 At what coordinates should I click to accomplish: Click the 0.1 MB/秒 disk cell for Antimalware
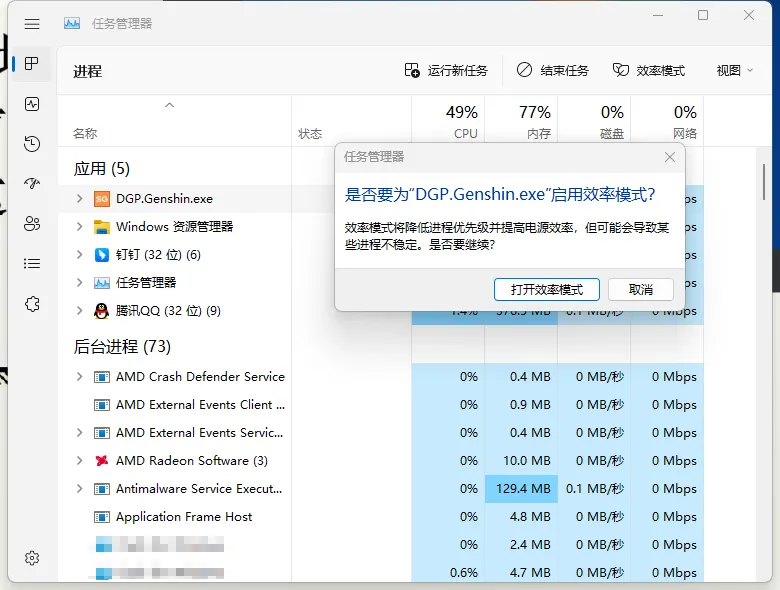594,489
